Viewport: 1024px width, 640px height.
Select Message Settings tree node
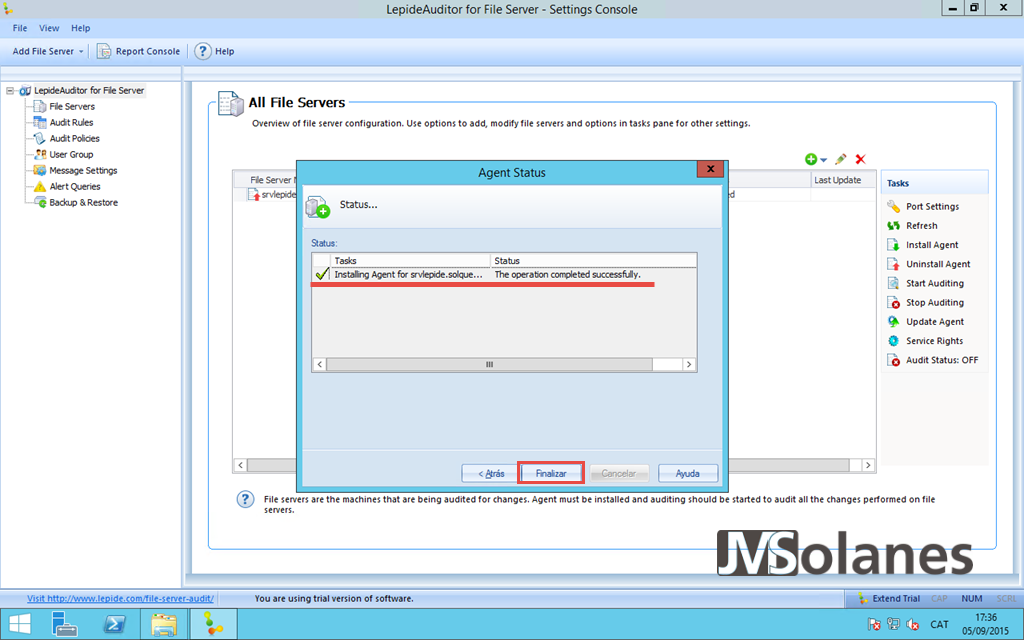83,170
